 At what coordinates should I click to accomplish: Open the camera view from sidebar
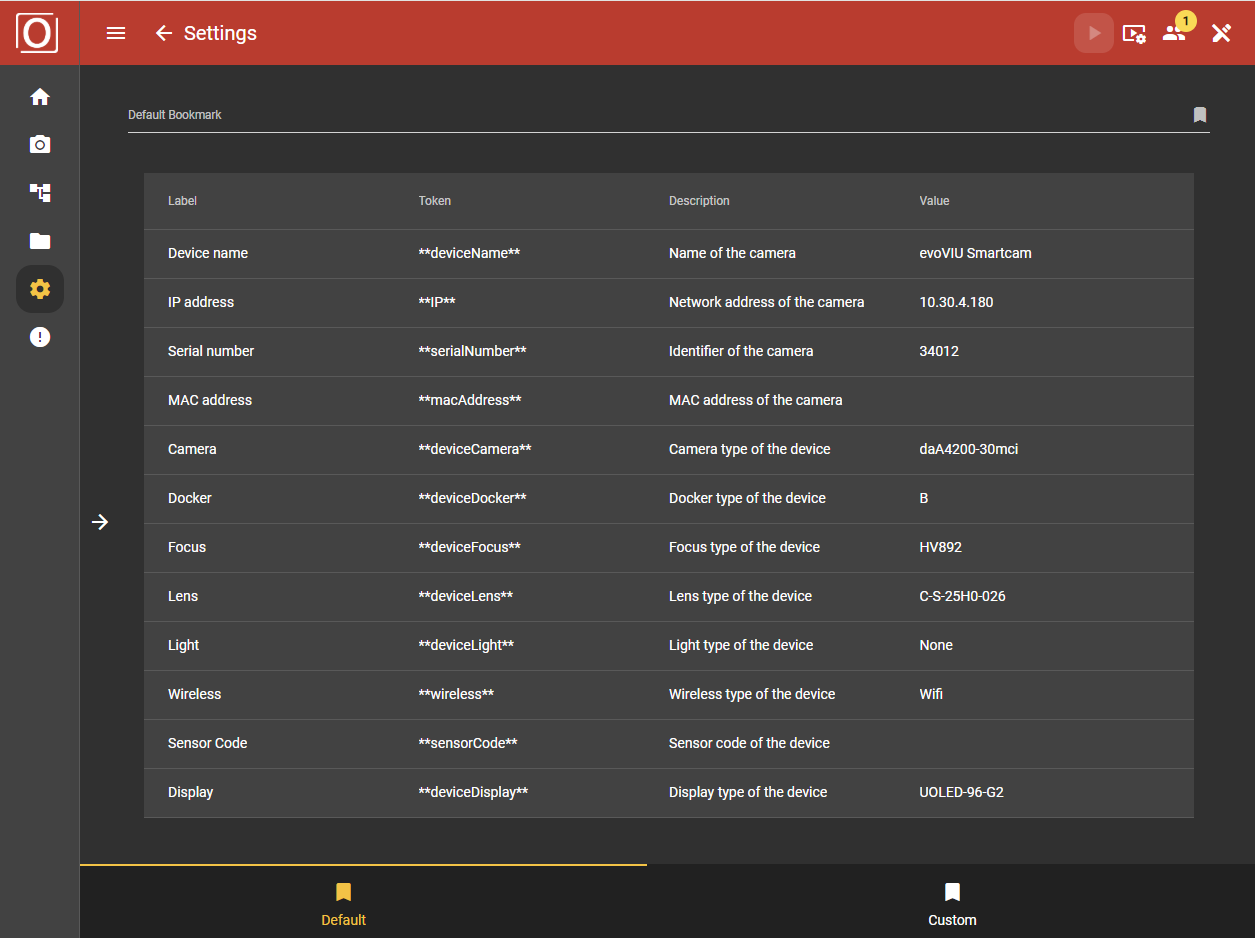(40, 144)
